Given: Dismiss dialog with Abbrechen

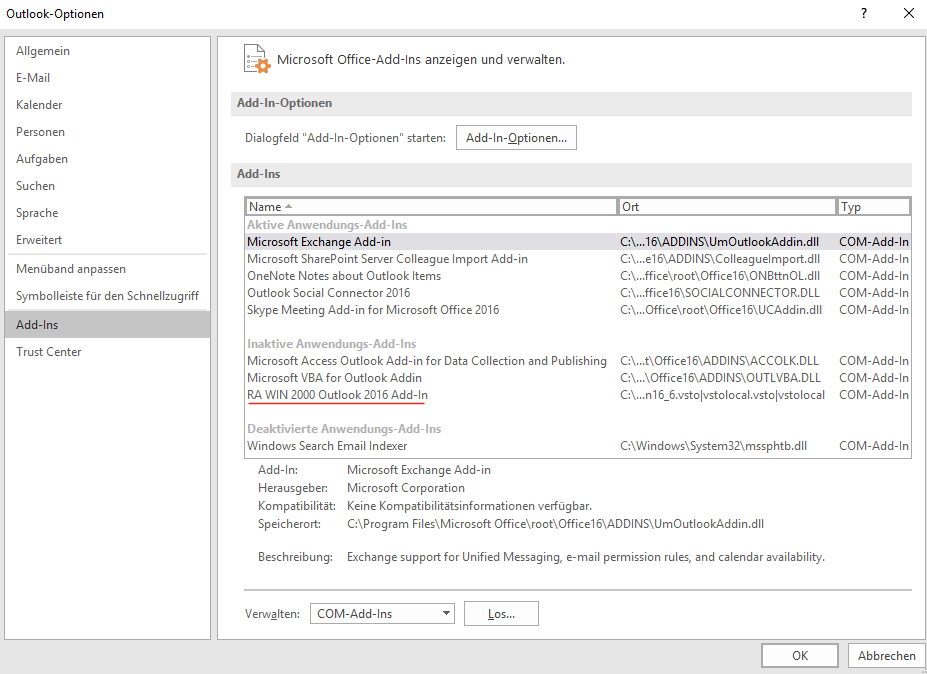Looking at the screenshot, I should 886,655.
